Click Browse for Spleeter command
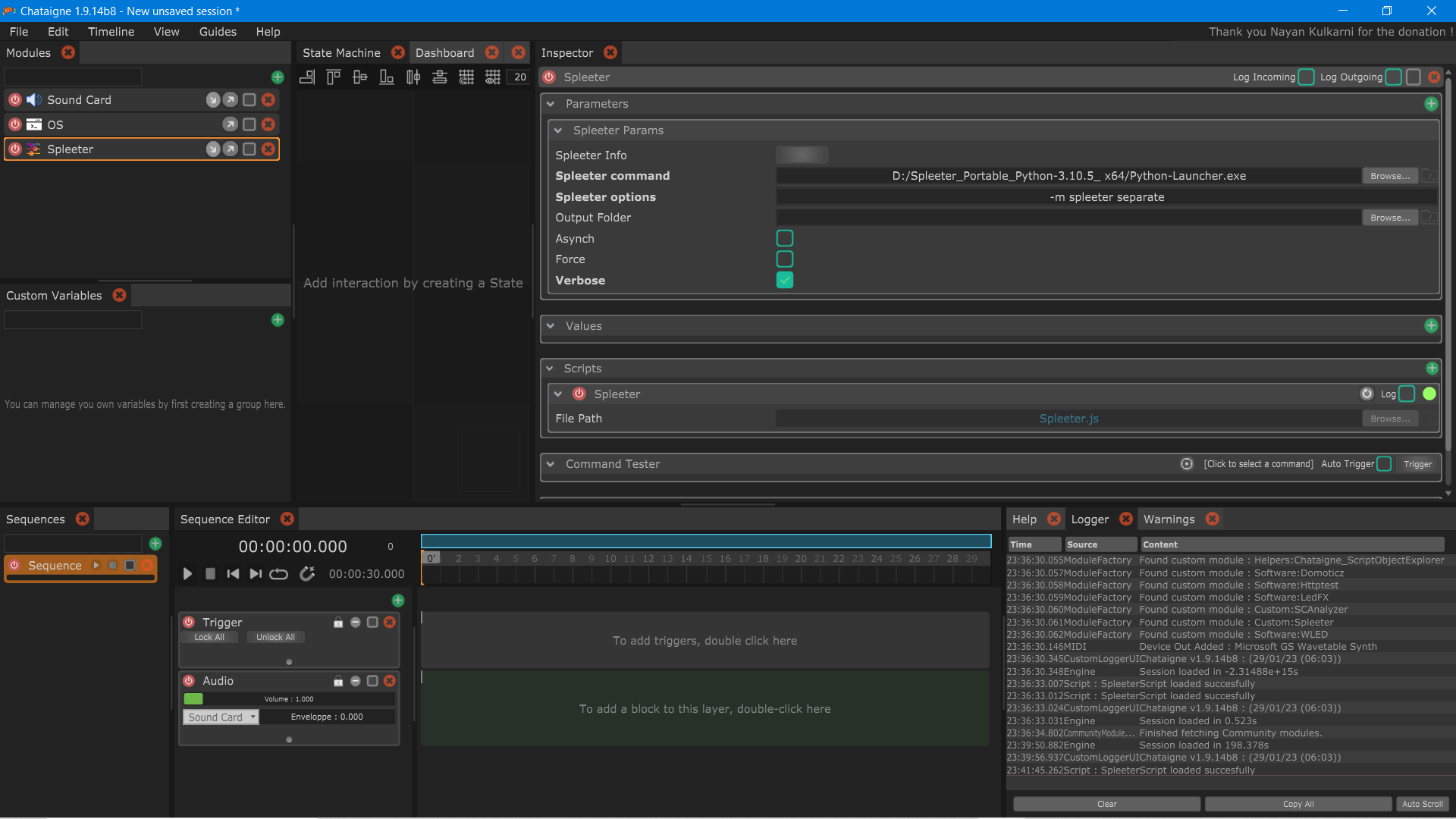This screenshot has height=819, width=1456. (x=1389, y=176)
